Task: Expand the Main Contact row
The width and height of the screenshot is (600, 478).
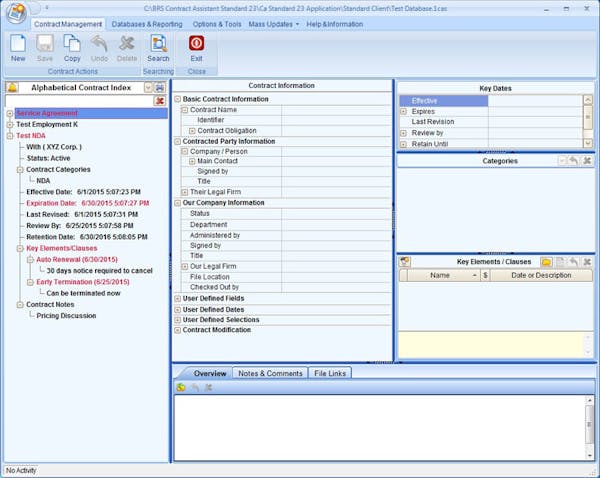Action: pos(192,162)
